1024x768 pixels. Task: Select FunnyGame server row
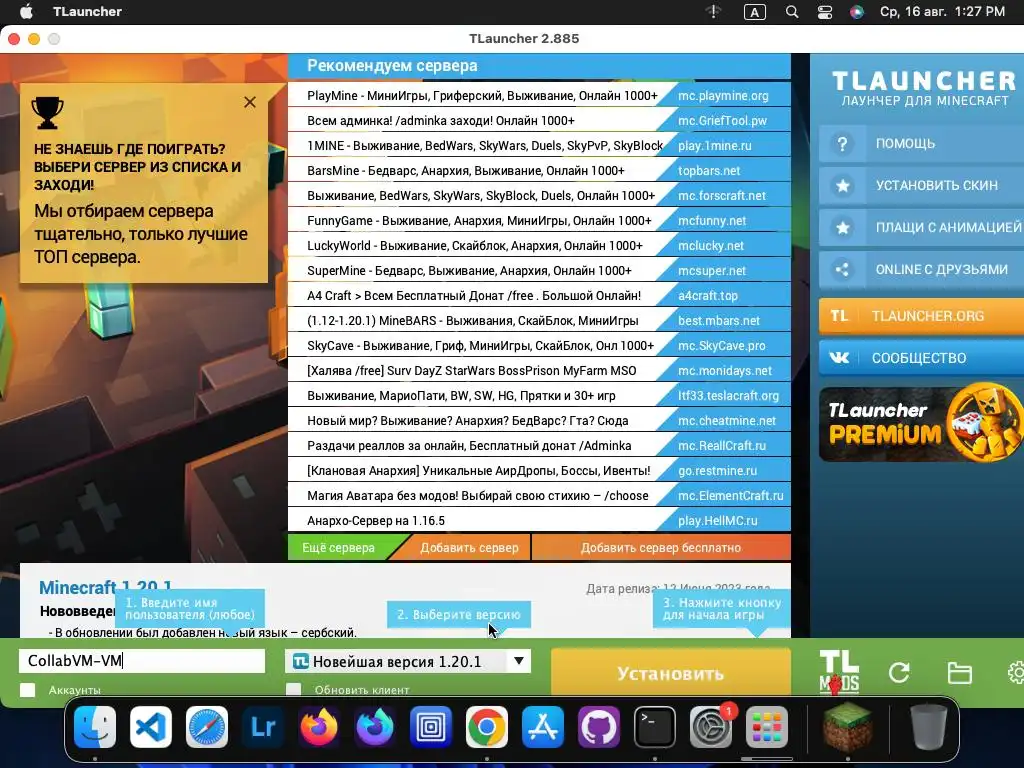[x=539, y=220]
